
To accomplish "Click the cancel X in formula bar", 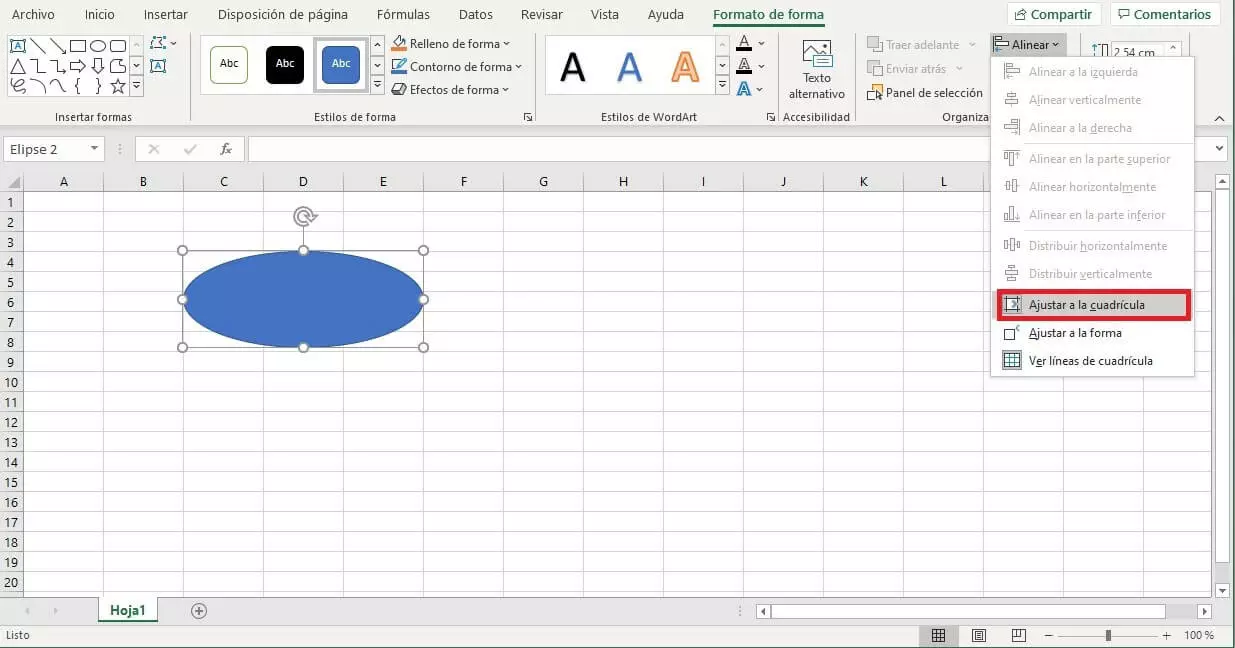I will coord(153,149).
